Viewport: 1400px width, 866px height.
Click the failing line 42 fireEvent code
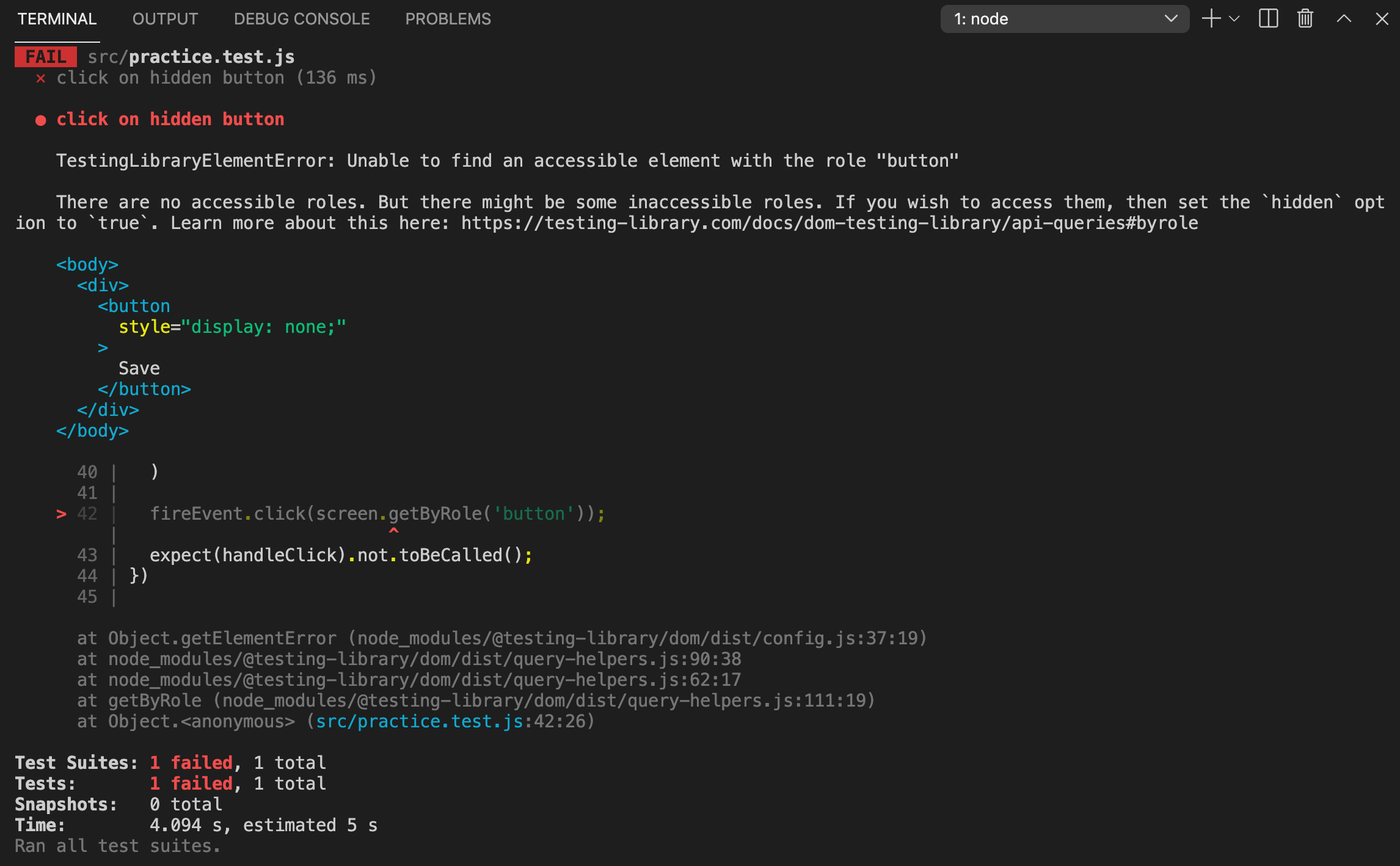[x=377, y=514]
